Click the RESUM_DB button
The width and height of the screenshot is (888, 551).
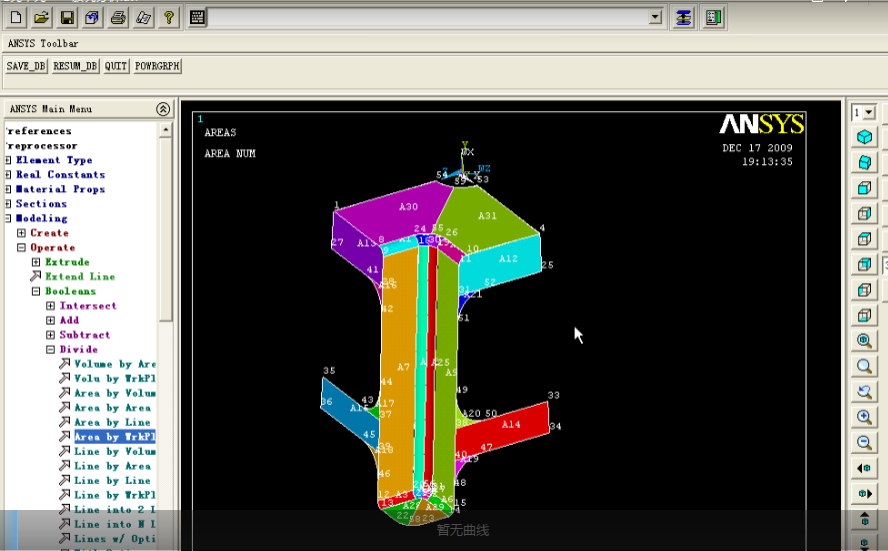(x=75, y=66)
